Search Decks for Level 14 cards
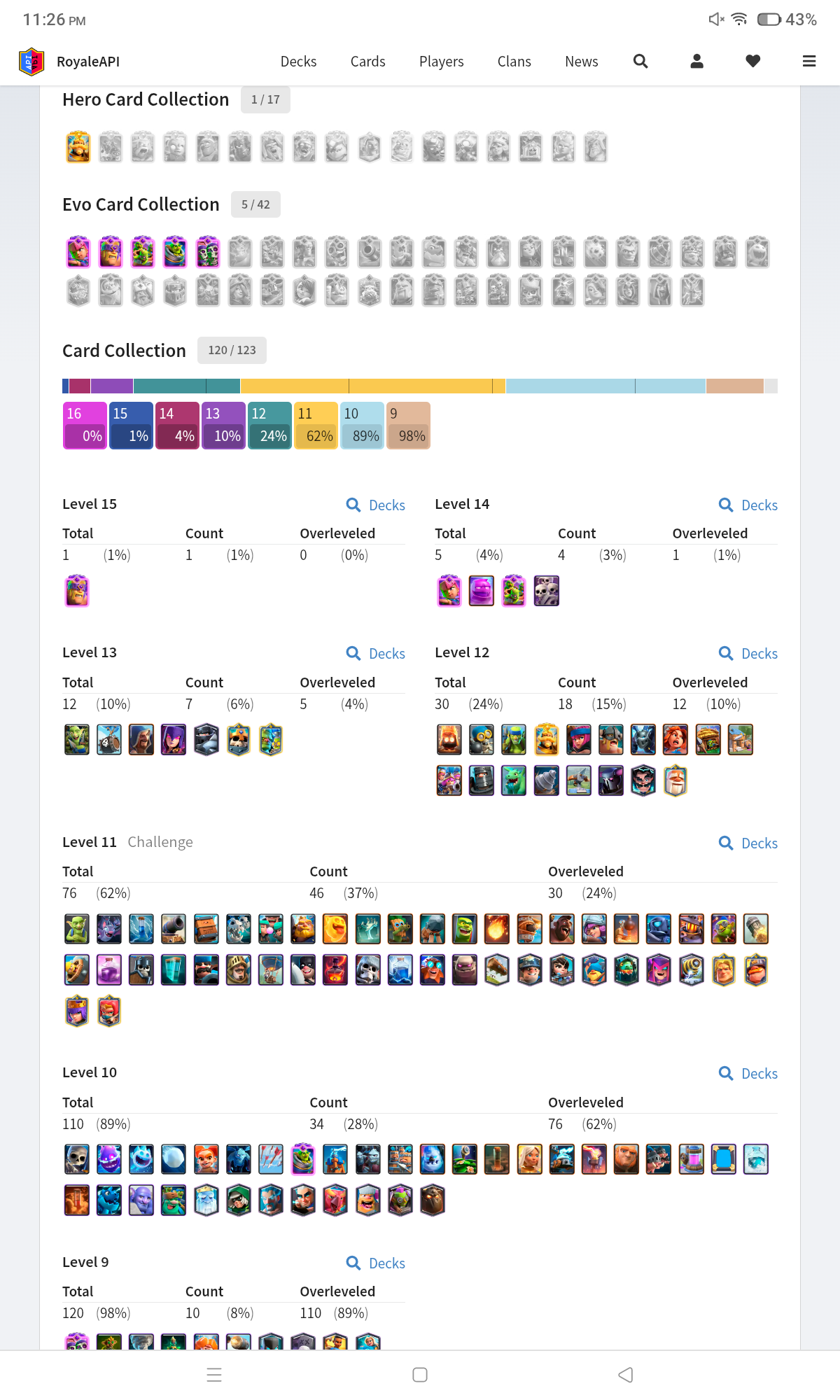The height and width of the screenshot is (1400, 840). (748, 505)
